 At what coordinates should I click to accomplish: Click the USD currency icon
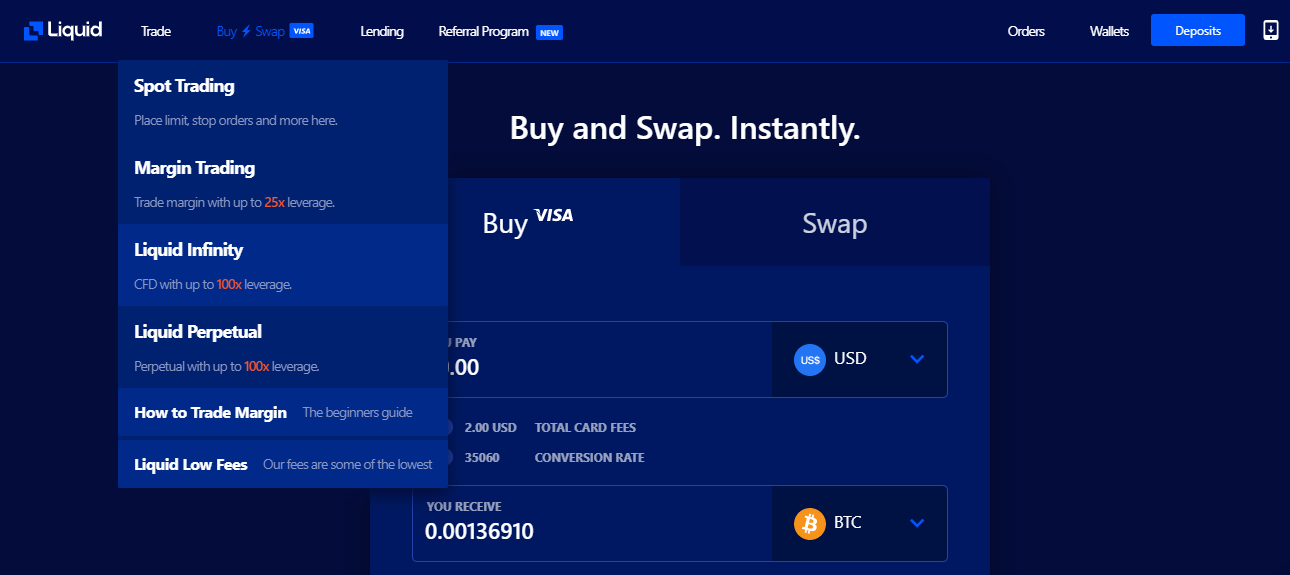click(x=810, y=359)
